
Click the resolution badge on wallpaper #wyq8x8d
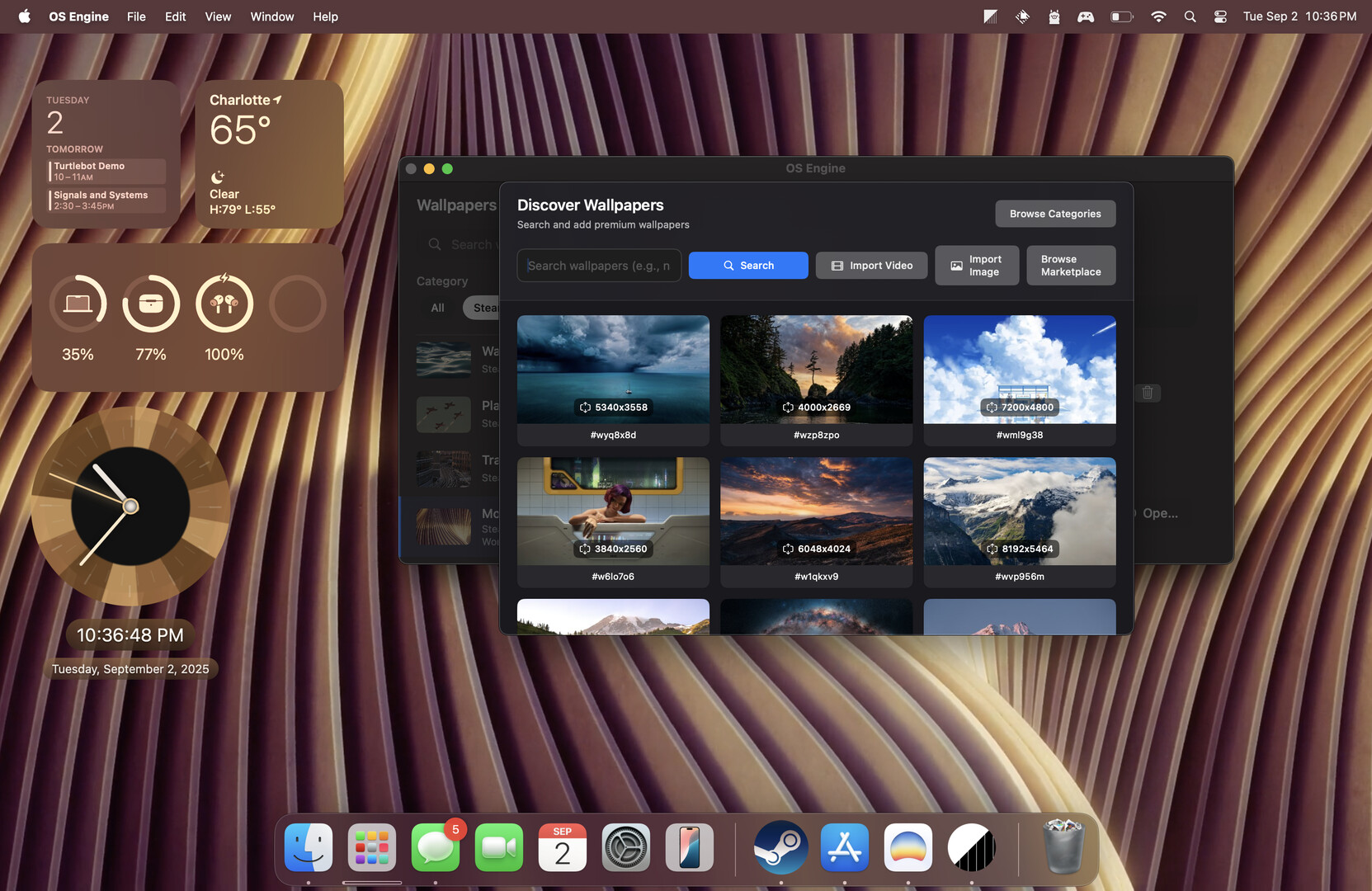tap(612, 407)
